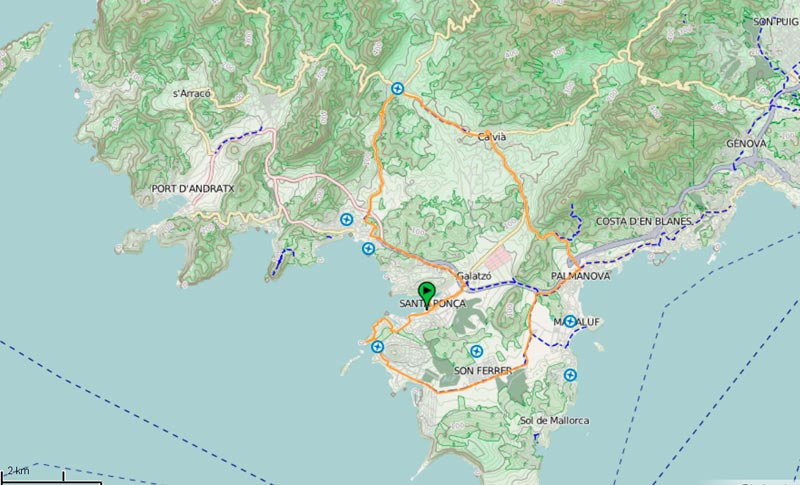The width and height of the screenshot is (800, 485).
Task: Click the Calvià town label
Action: click(x=492, y=137)
